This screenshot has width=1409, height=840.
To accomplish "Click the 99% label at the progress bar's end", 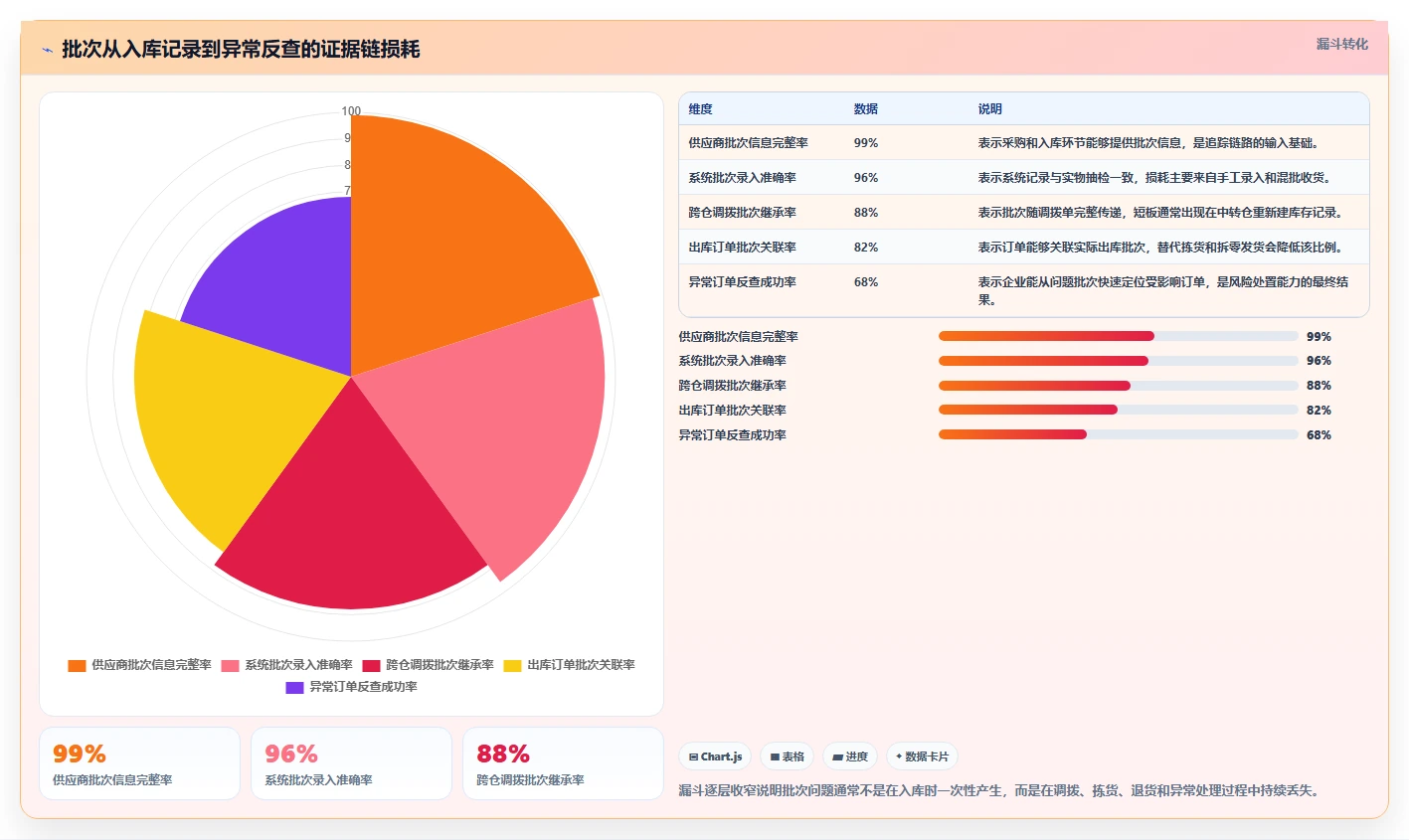I will (x=1319, y=337).
